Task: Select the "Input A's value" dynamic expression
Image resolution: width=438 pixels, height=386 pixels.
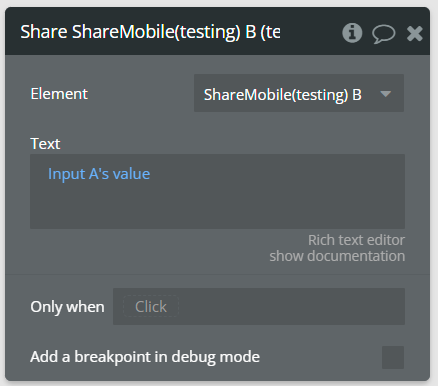Action: click(99, 174)
